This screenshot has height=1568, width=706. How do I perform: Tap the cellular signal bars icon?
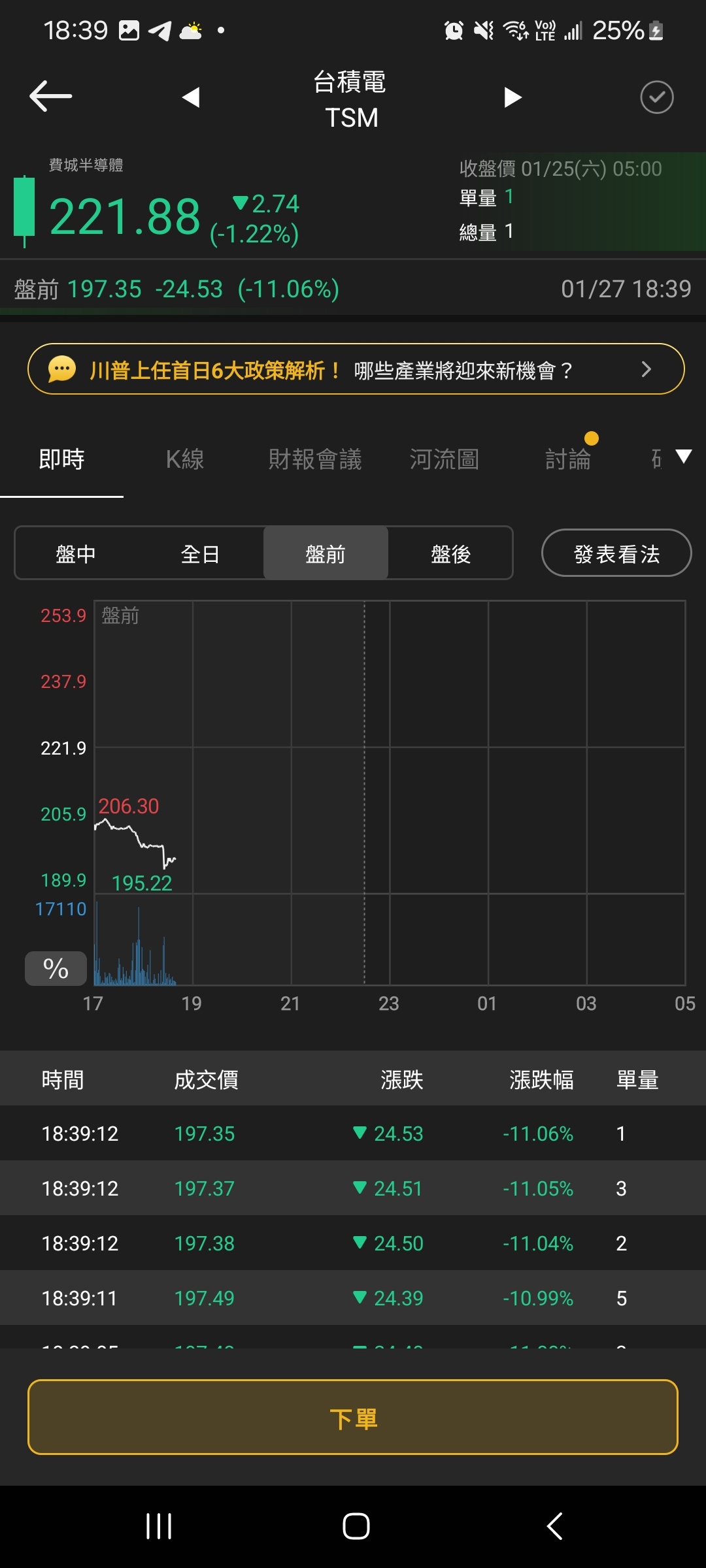coord(573,31)
